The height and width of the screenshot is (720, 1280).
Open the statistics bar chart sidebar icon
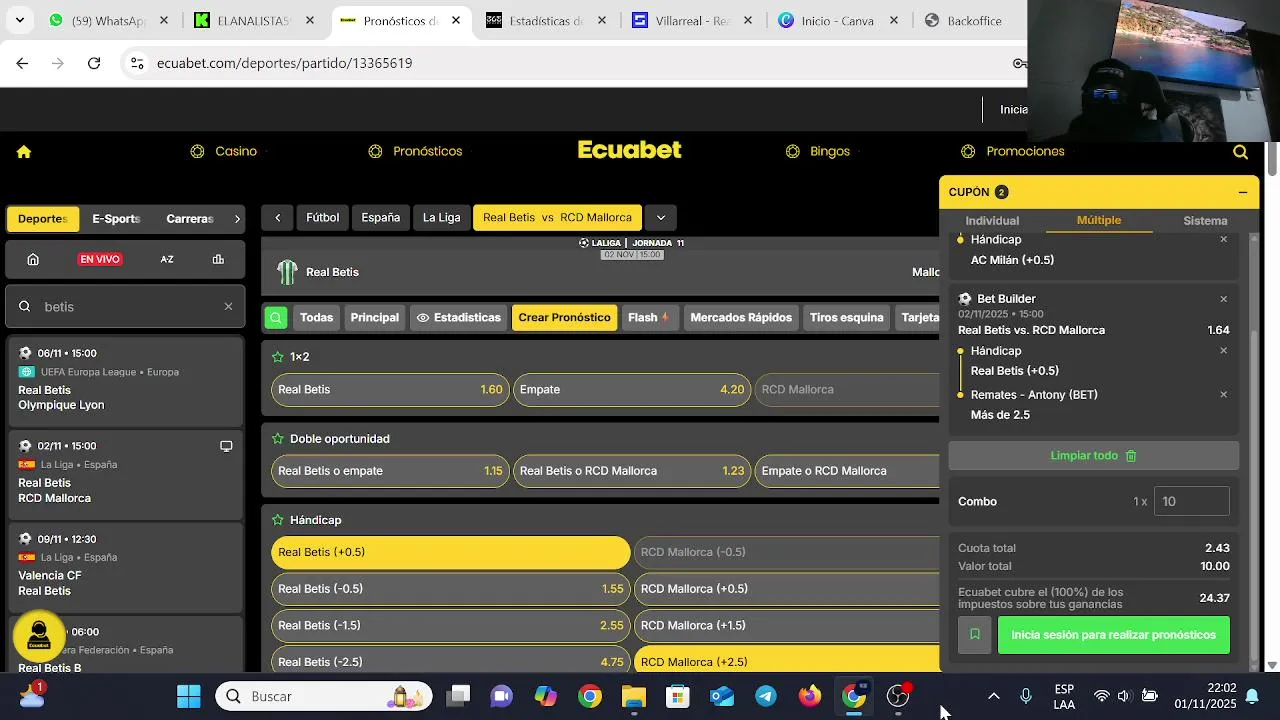click(218, 259)
